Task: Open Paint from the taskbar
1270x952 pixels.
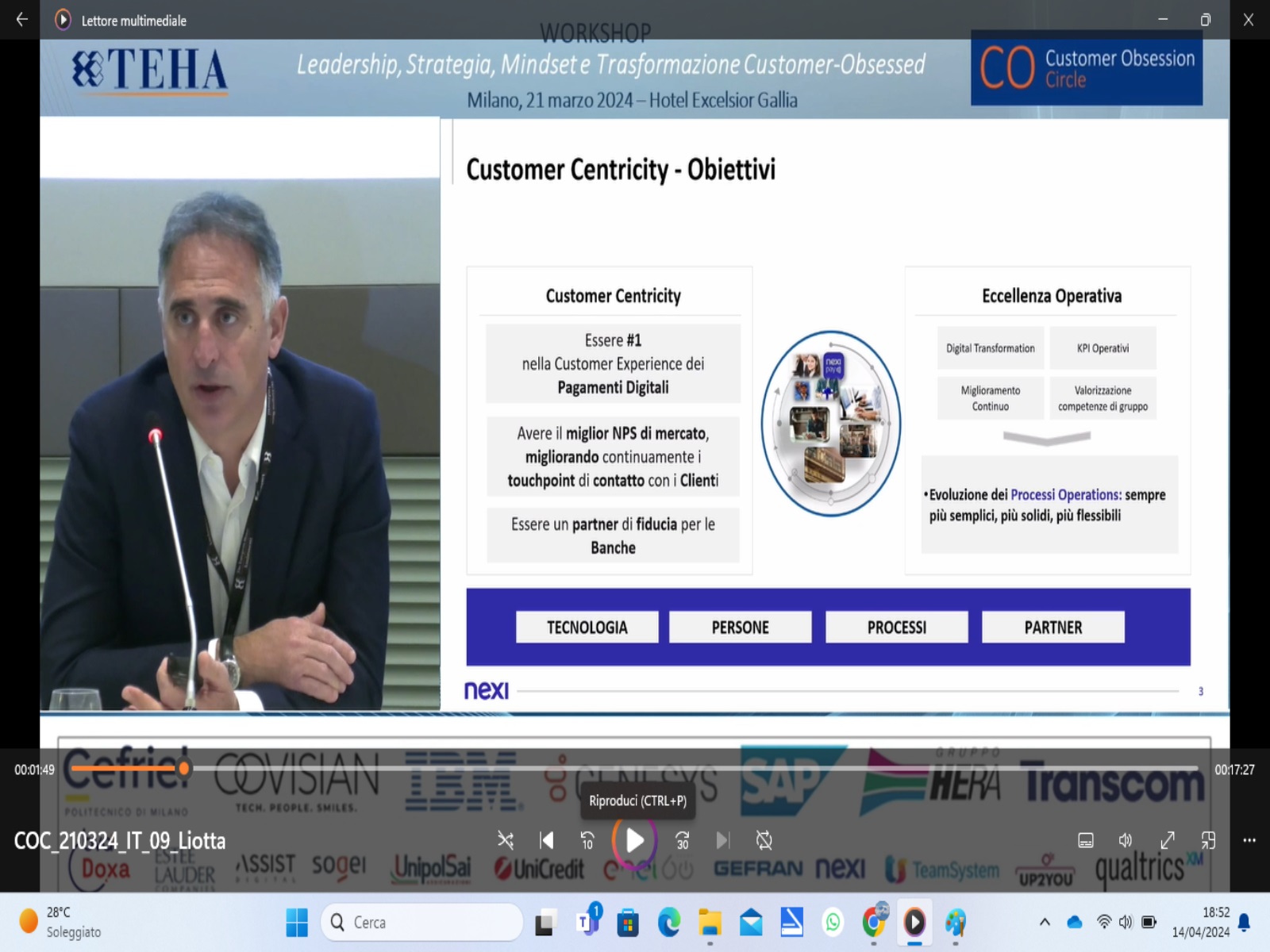Action: 956,922
